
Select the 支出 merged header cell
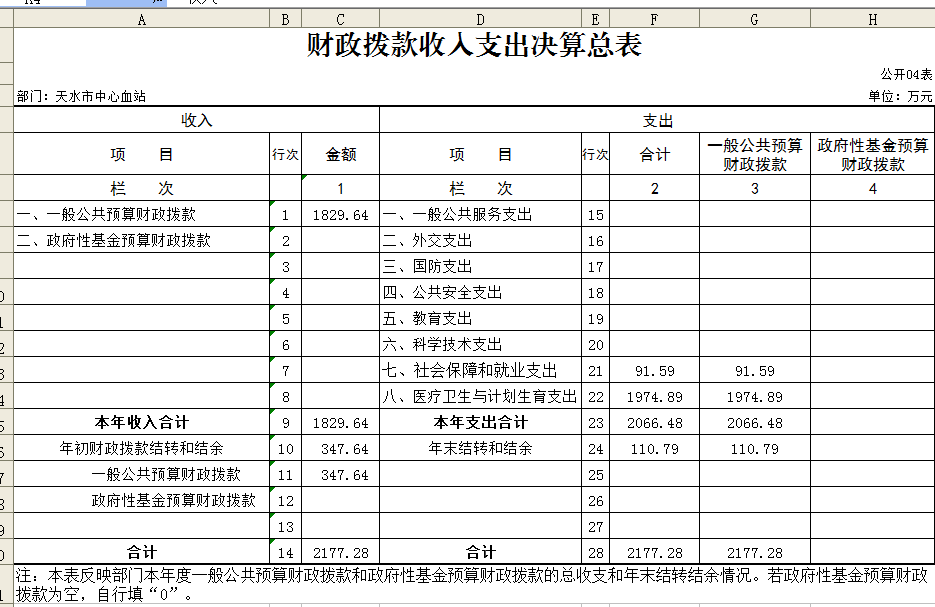[x=657, y=121]
